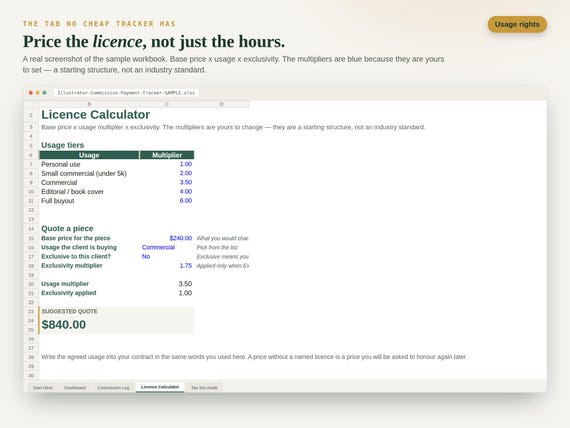Screen dimensions: 570x428
Task: Click the Exclusivity multiplier label
Action: 72,266
